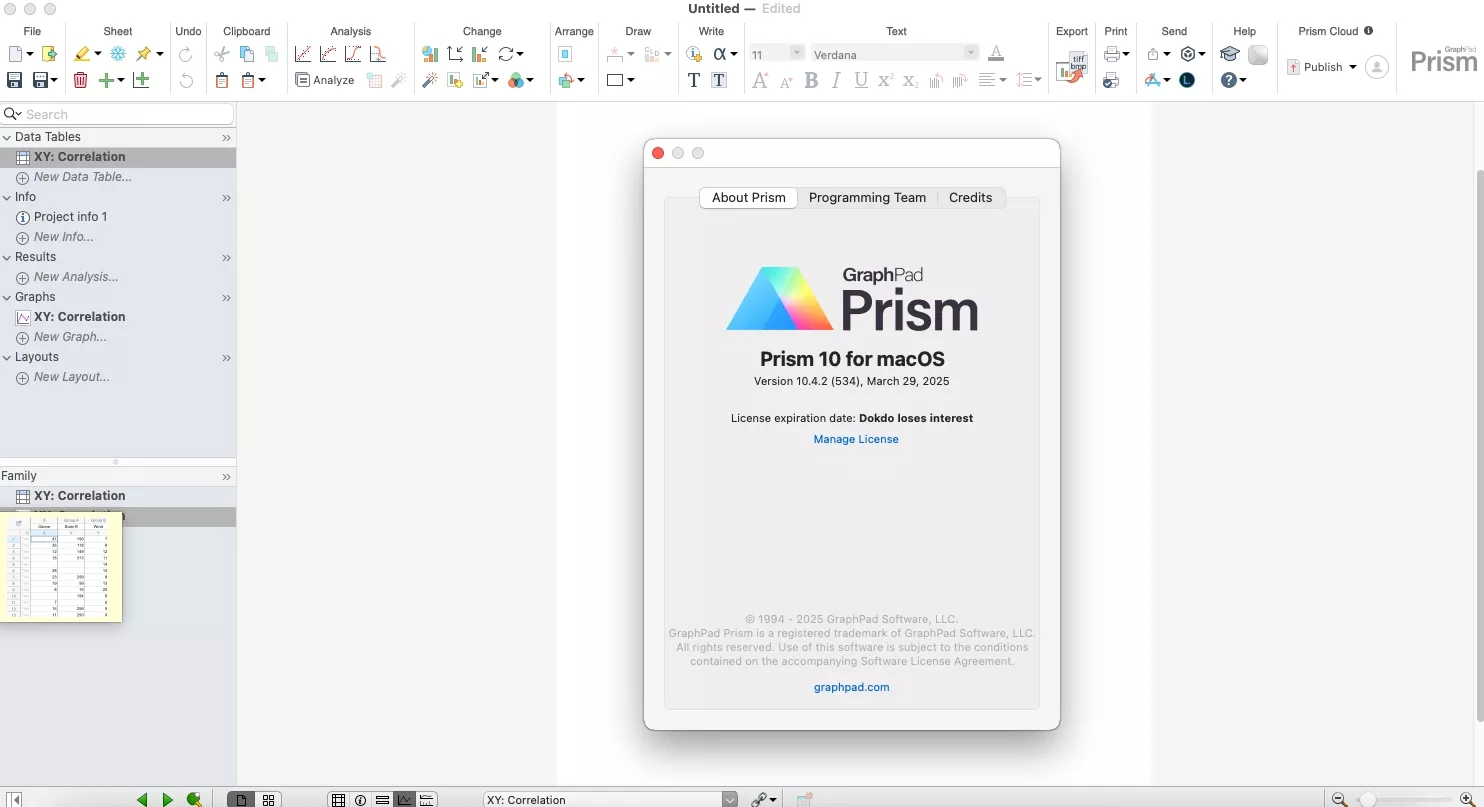
Task: Click the superscript x² icon
Action: pos(885,80)
